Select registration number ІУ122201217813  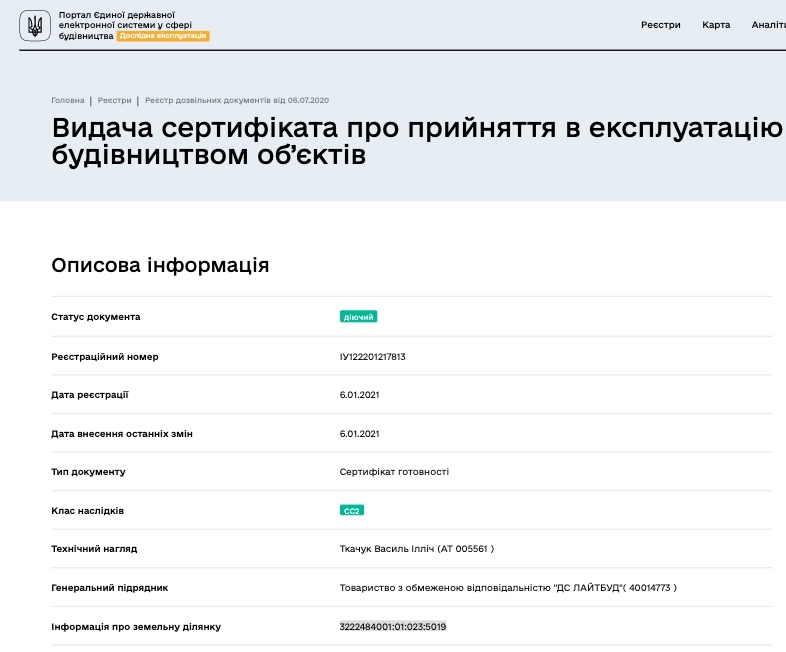[372, 357]
